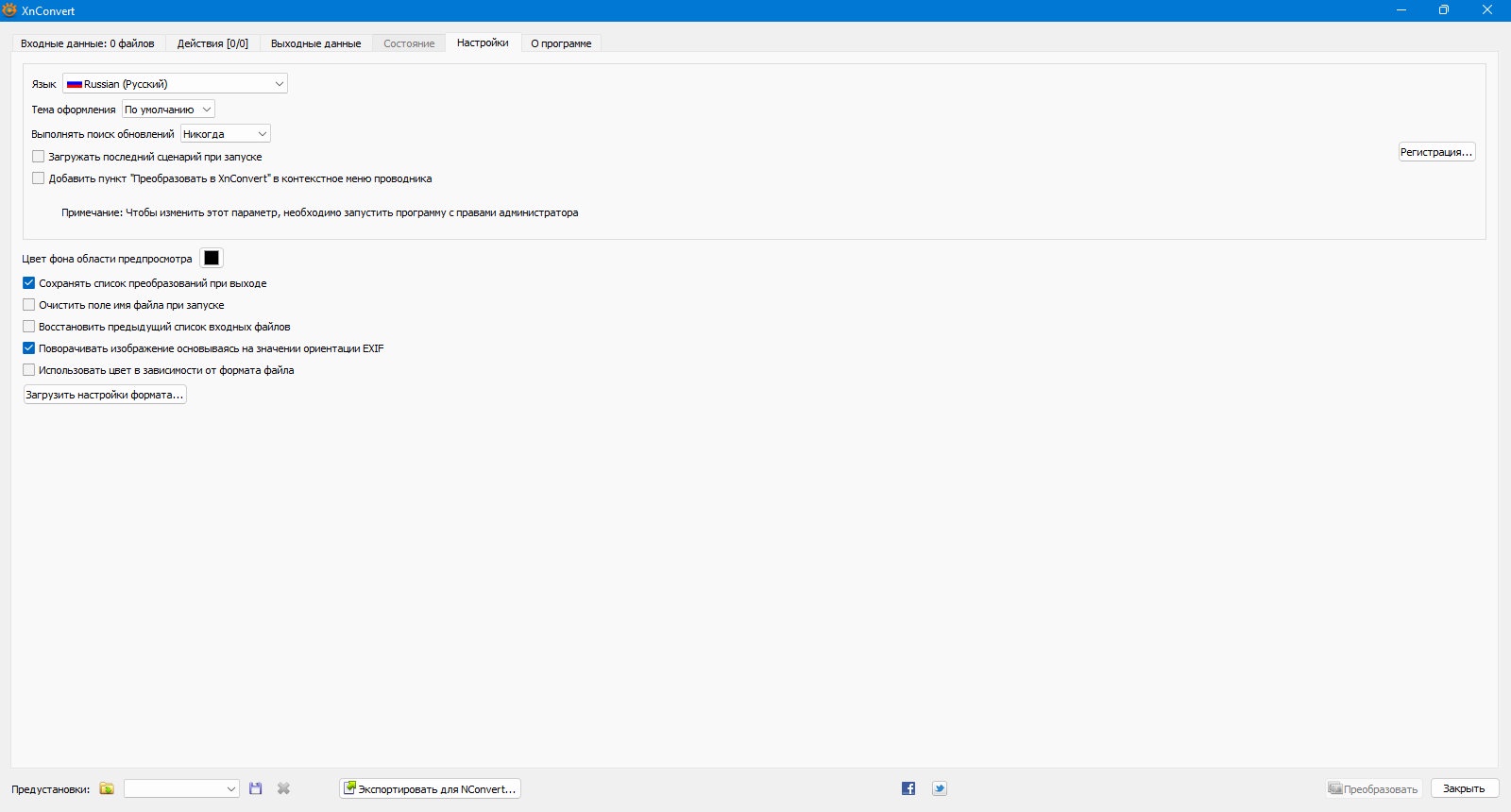The image size is (1511, 812).
Task: Switch to 'Входные данные: 0 файлов' tab
Action: [x=88, y=43]
